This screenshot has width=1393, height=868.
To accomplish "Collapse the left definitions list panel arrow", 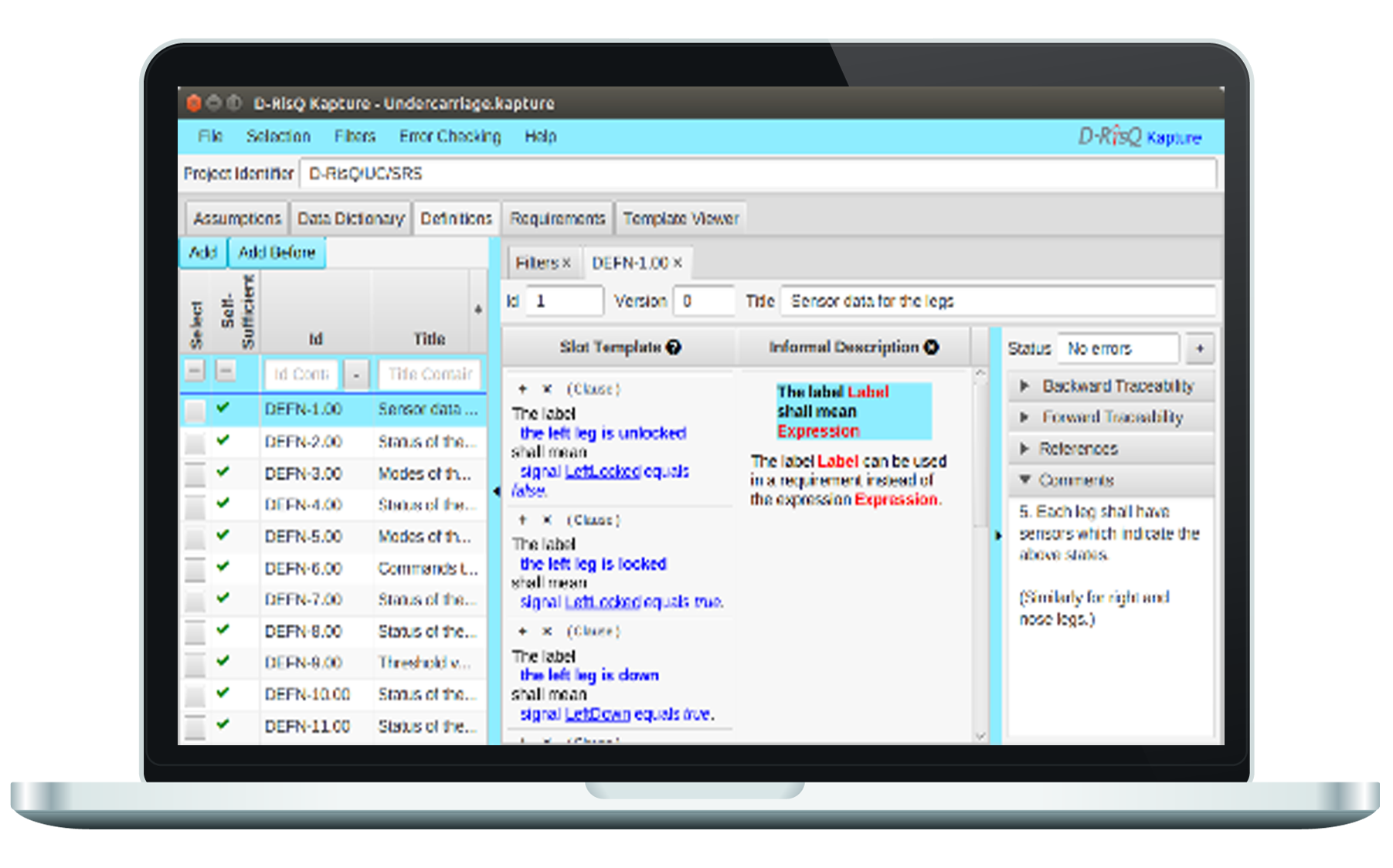I will (x=496, y=491).
